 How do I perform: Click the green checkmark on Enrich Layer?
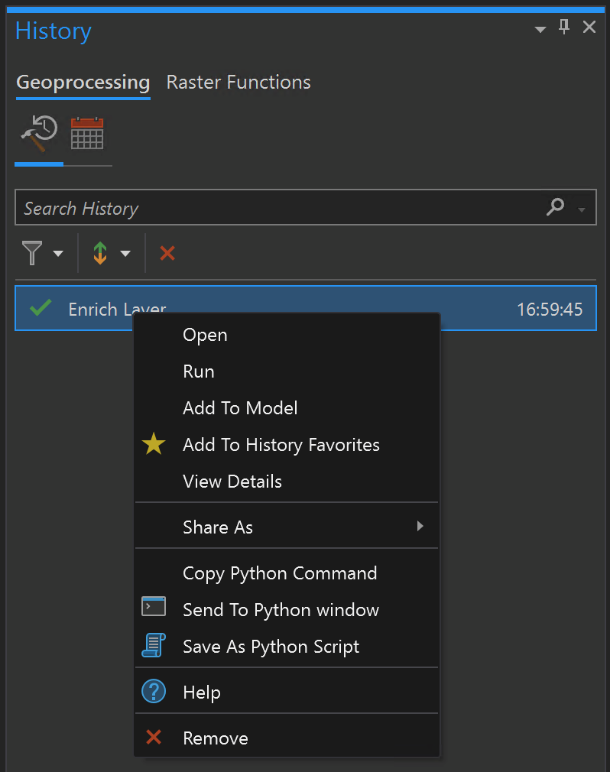[41, 309]
